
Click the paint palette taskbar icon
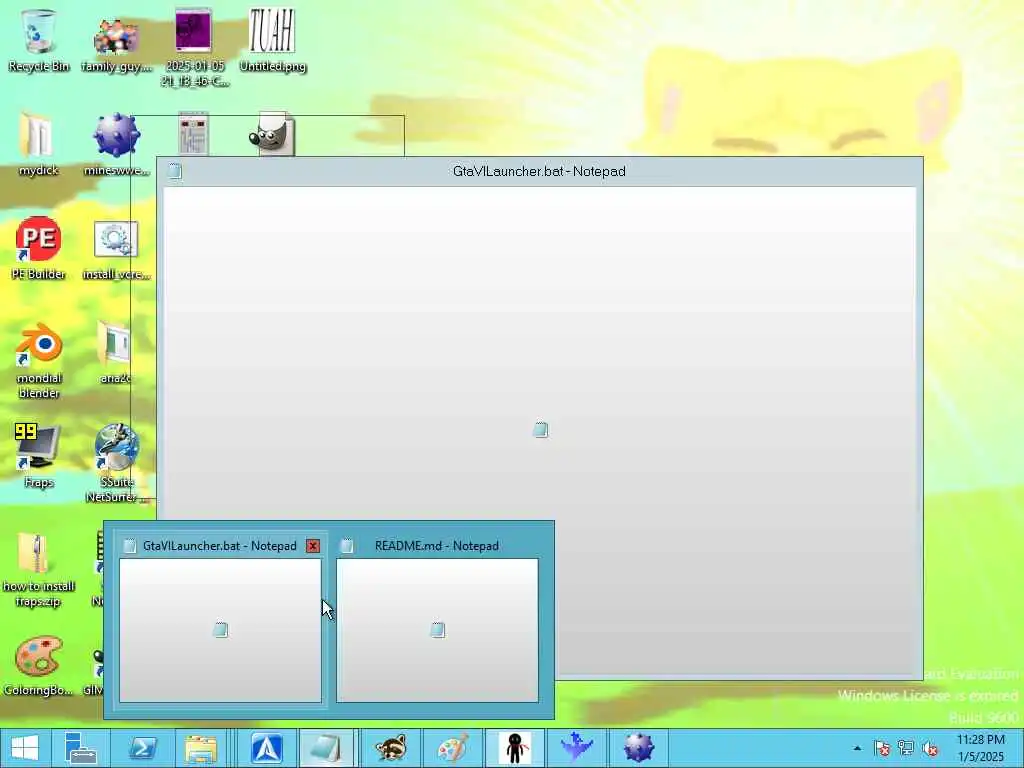453,748
